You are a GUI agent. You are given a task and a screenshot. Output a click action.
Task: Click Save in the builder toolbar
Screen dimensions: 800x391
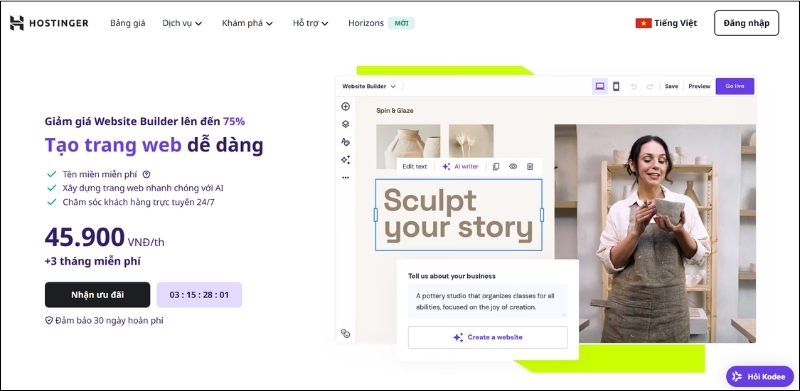[x=671, y=86]
